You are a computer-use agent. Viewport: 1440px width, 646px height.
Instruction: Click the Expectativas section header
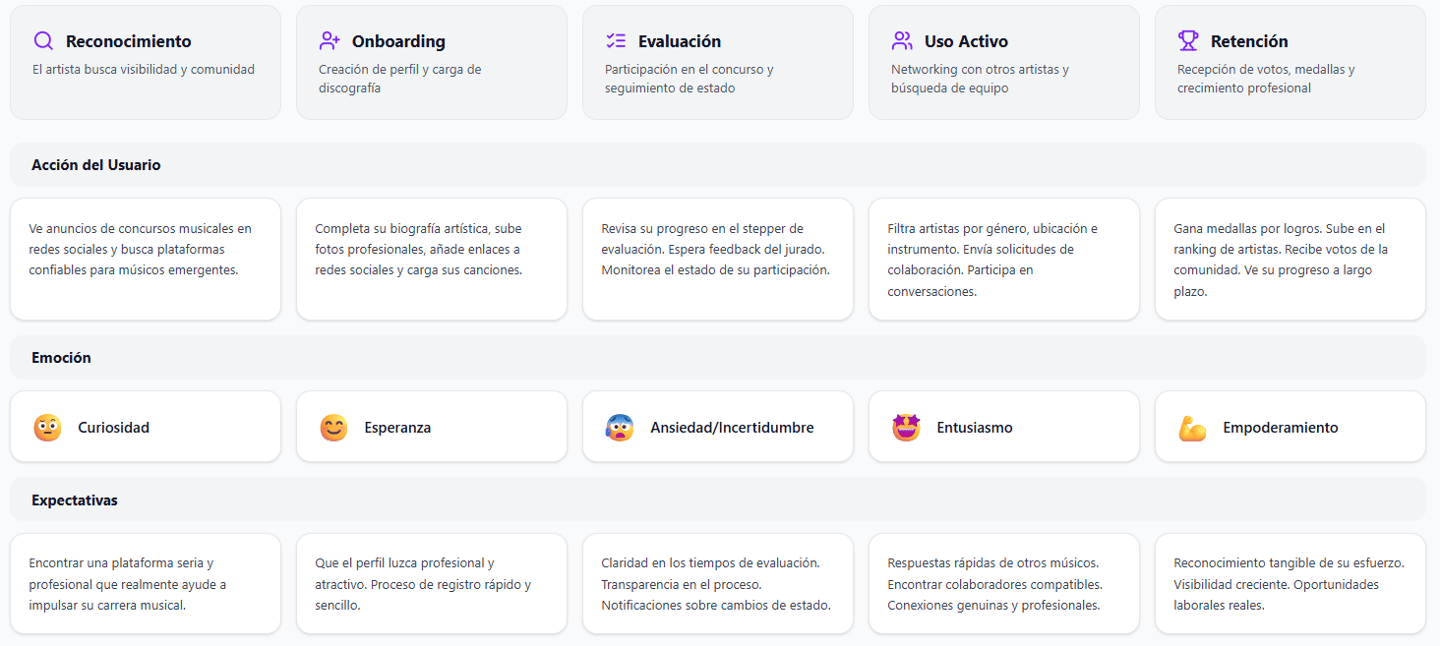(x=74, y=500)
